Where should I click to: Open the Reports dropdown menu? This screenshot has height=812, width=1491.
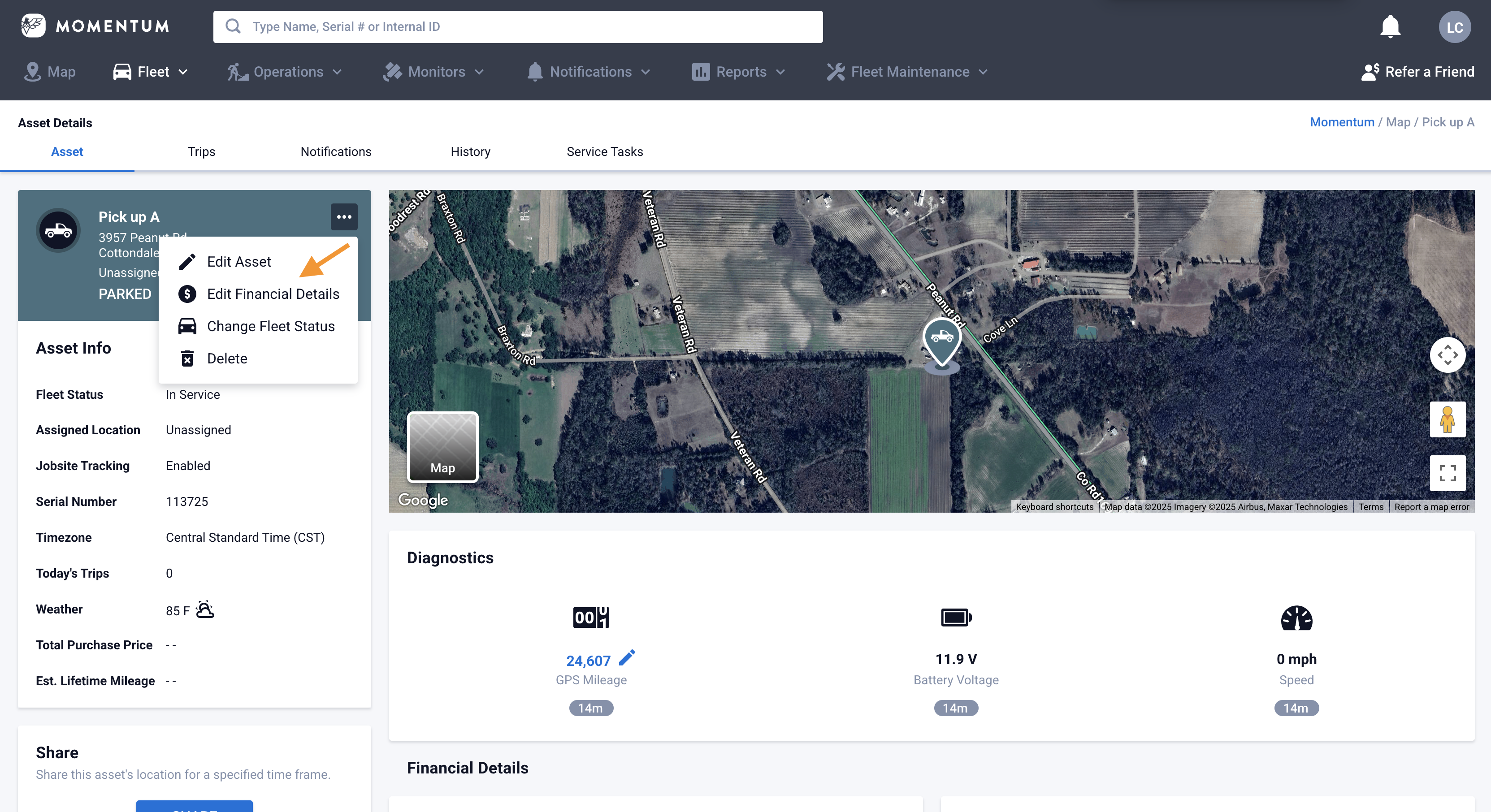tap(740, 72)
